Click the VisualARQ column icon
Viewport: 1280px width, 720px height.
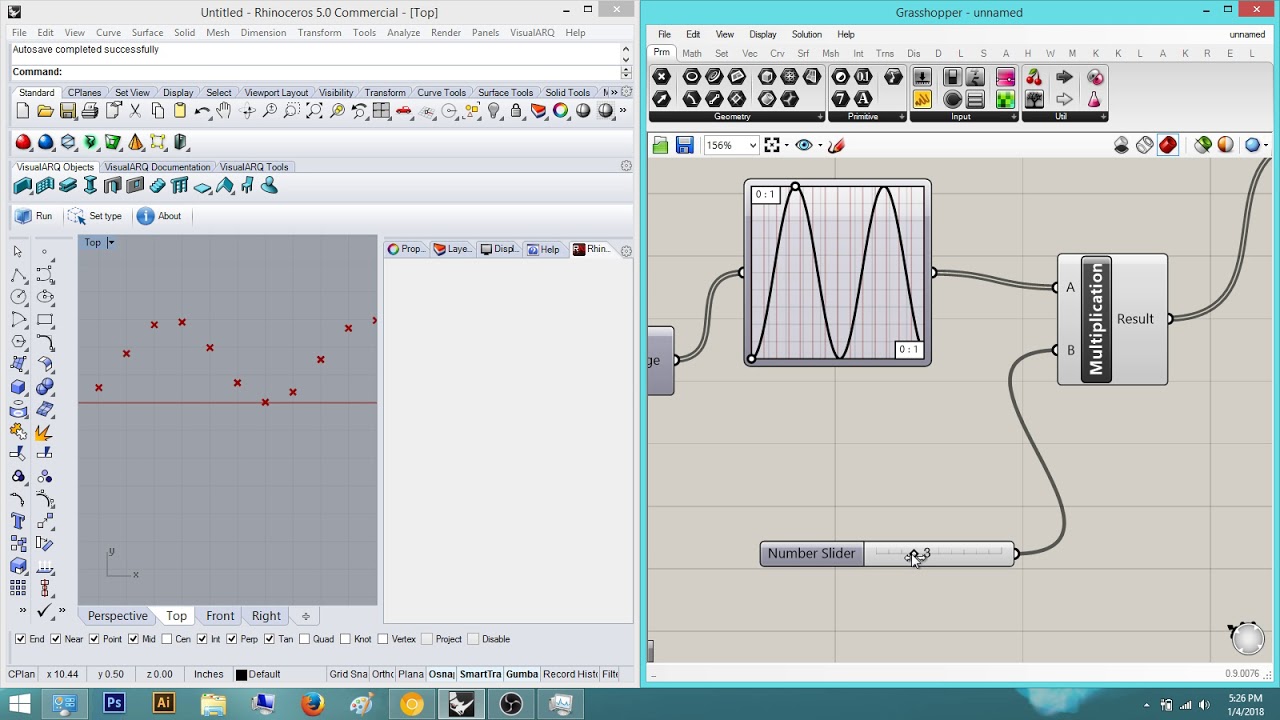click(x=90, y=186)
